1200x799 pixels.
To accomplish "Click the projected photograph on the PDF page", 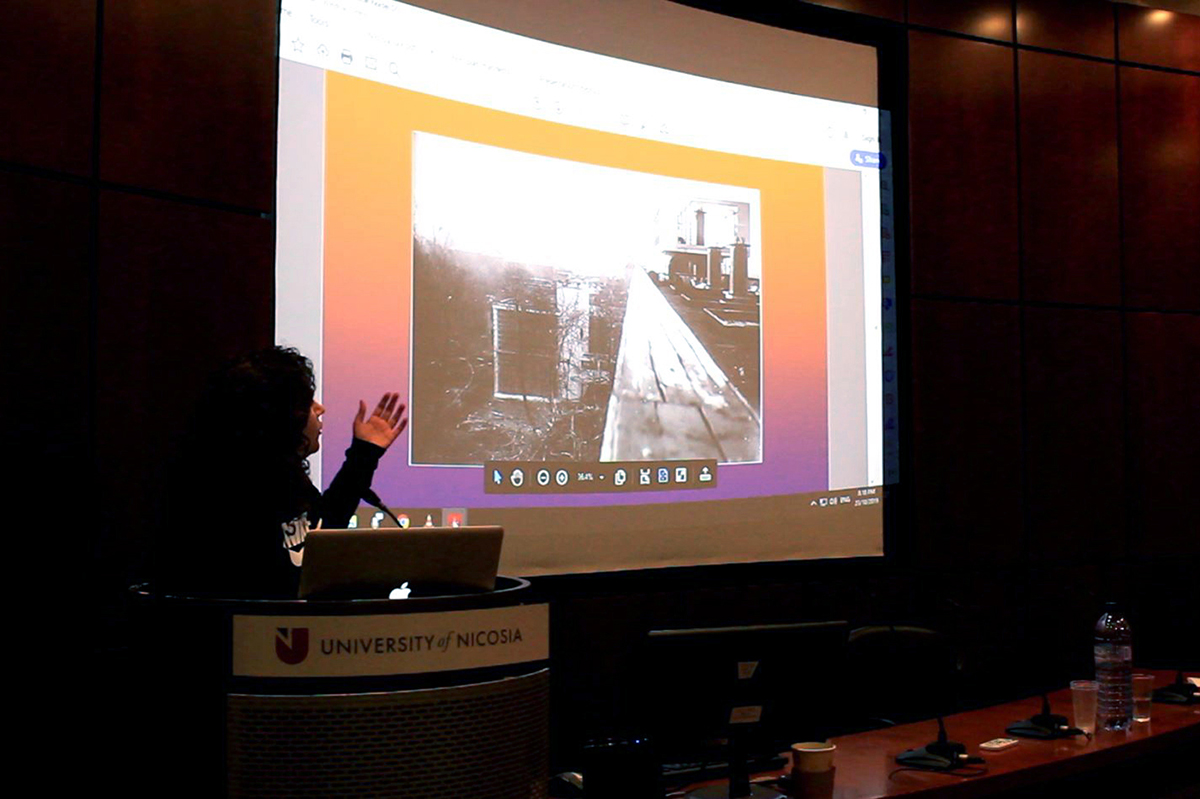I will (586, 300).
